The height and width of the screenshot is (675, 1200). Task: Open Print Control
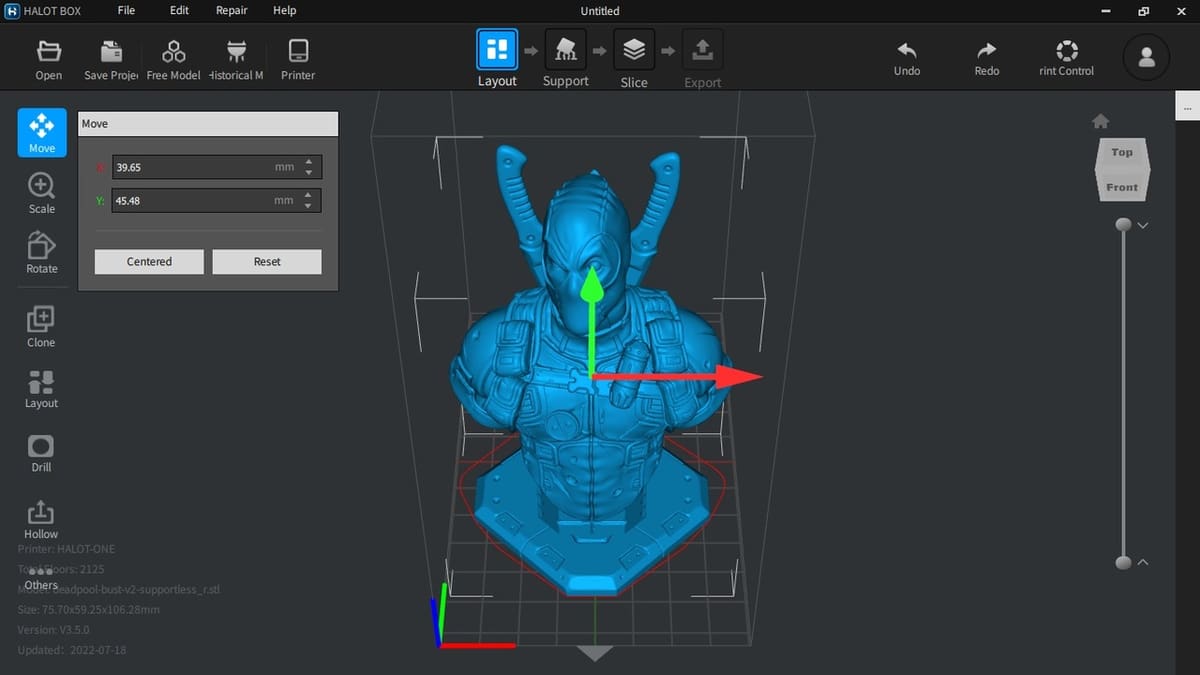pyautogui.click(x=1067, y=59)
